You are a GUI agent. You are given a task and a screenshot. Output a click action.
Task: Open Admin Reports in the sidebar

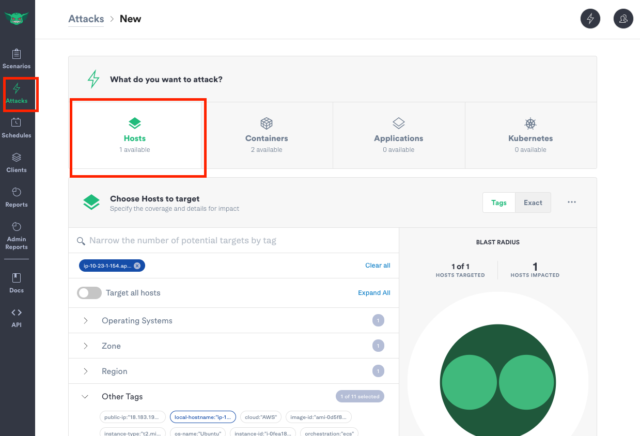[x=16, y=236]
